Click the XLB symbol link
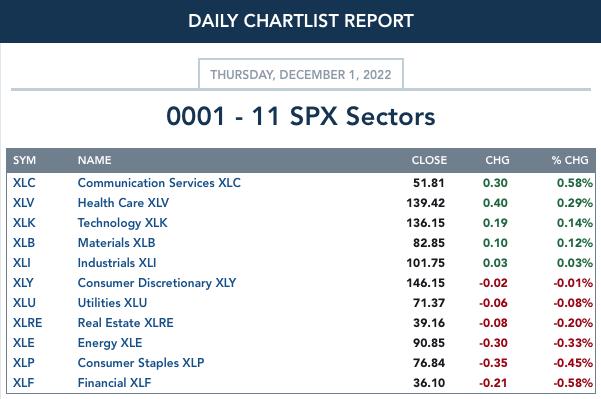Viewport: 601px width, 399px height. click(x=24, y=243)
